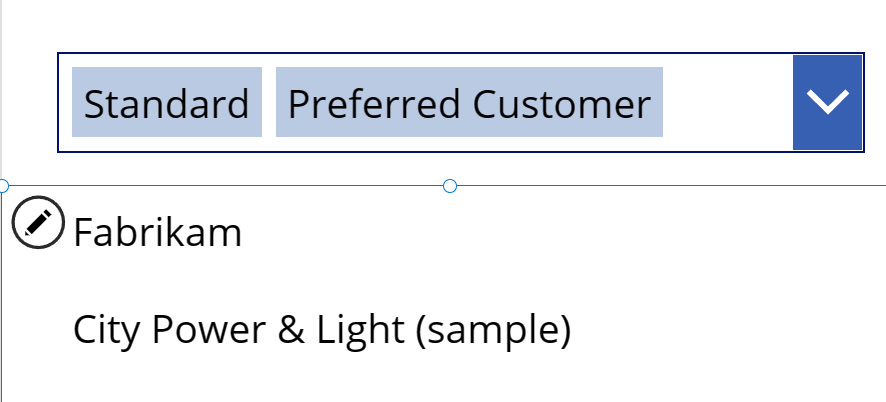This screenshot has width=886, height=402.
Task: Choose City Power & Light (sample) row
Action: 443,330
